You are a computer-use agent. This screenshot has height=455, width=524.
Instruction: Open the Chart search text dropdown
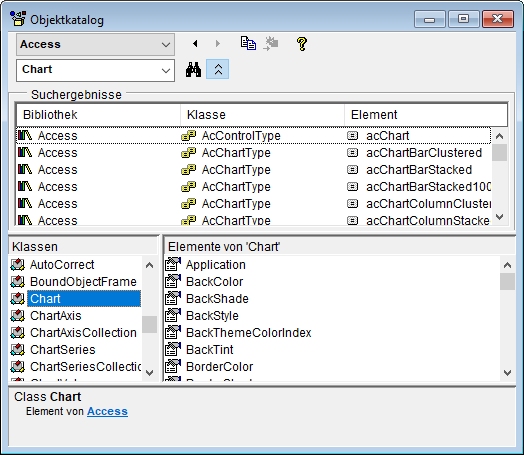tap(95, 70)
